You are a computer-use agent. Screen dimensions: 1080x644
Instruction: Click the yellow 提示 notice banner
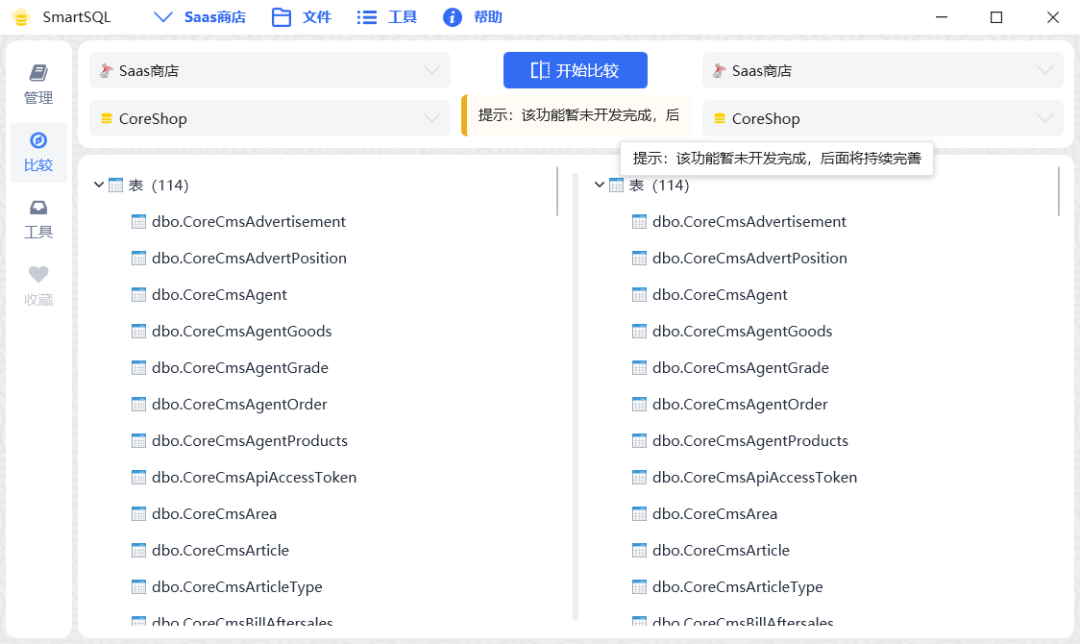click(576, 115)
